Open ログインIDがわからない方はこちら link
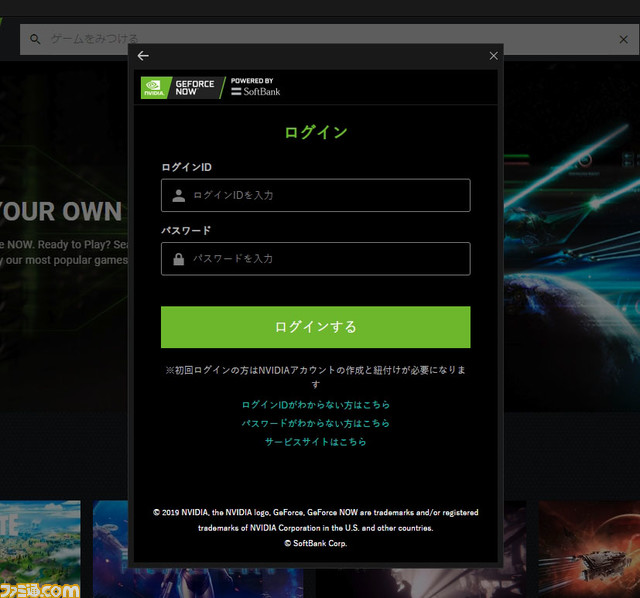 tap(316, 405)
